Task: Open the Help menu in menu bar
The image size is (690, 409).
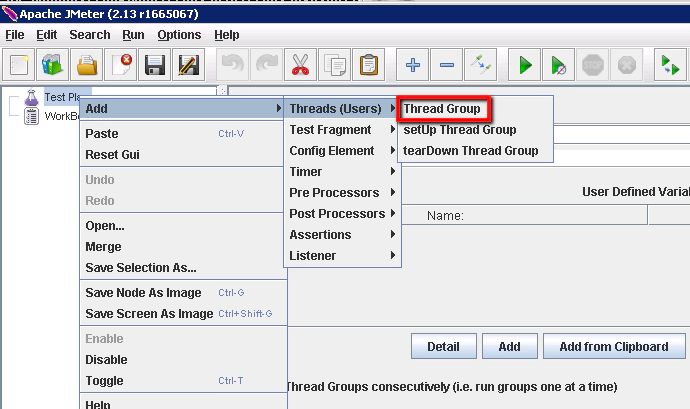Action: (x=227, y=35)
